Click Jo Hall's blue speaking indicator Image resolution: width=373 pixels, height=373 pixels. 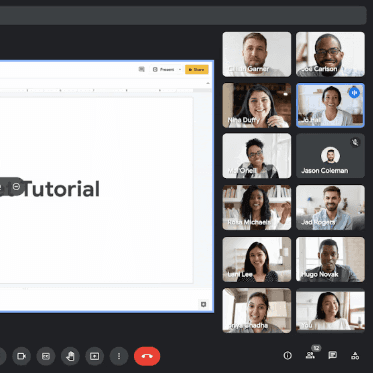[354, 92]
